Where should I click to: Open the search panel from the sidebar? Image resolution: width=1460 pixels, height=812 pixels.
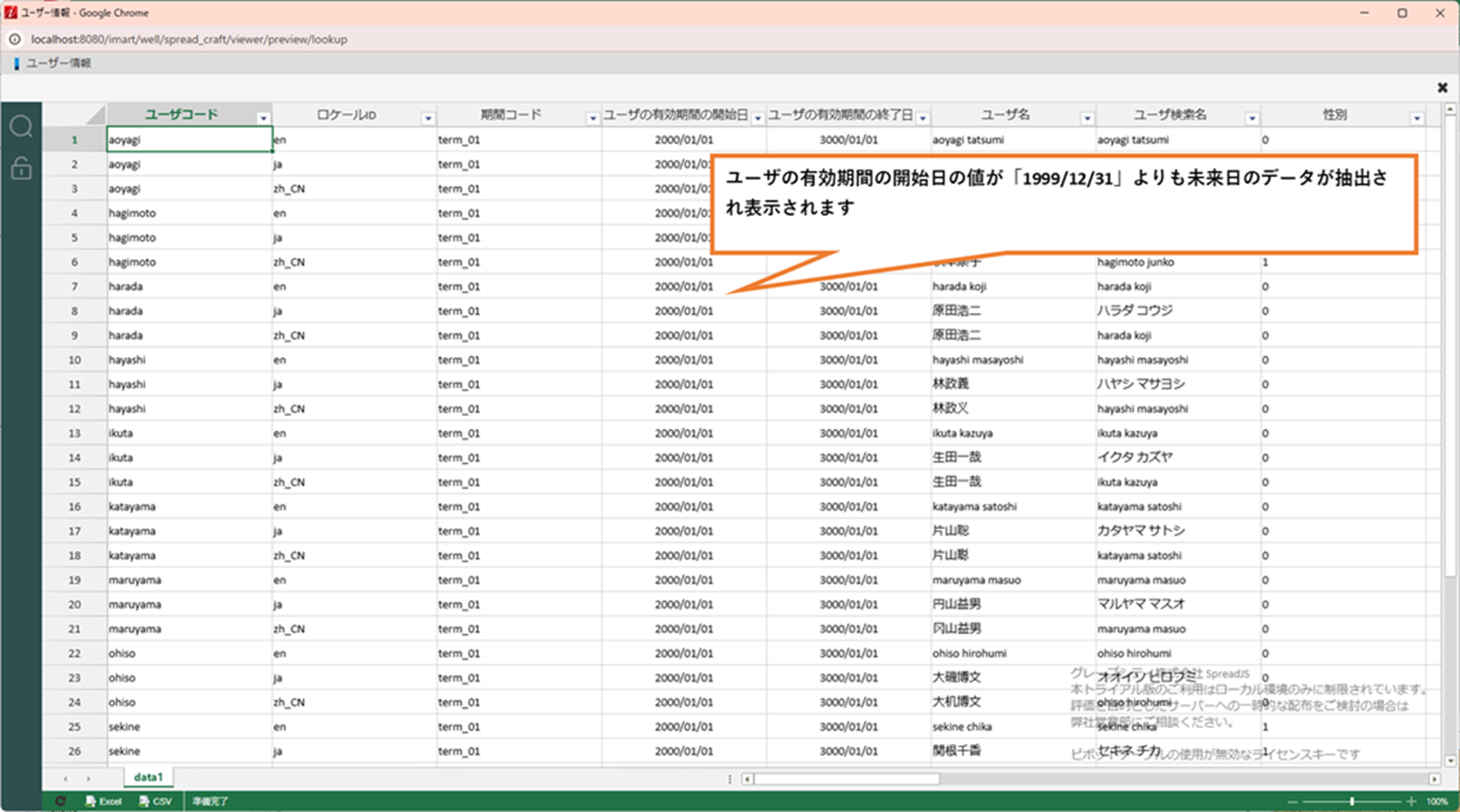click(x=21, y=127)
